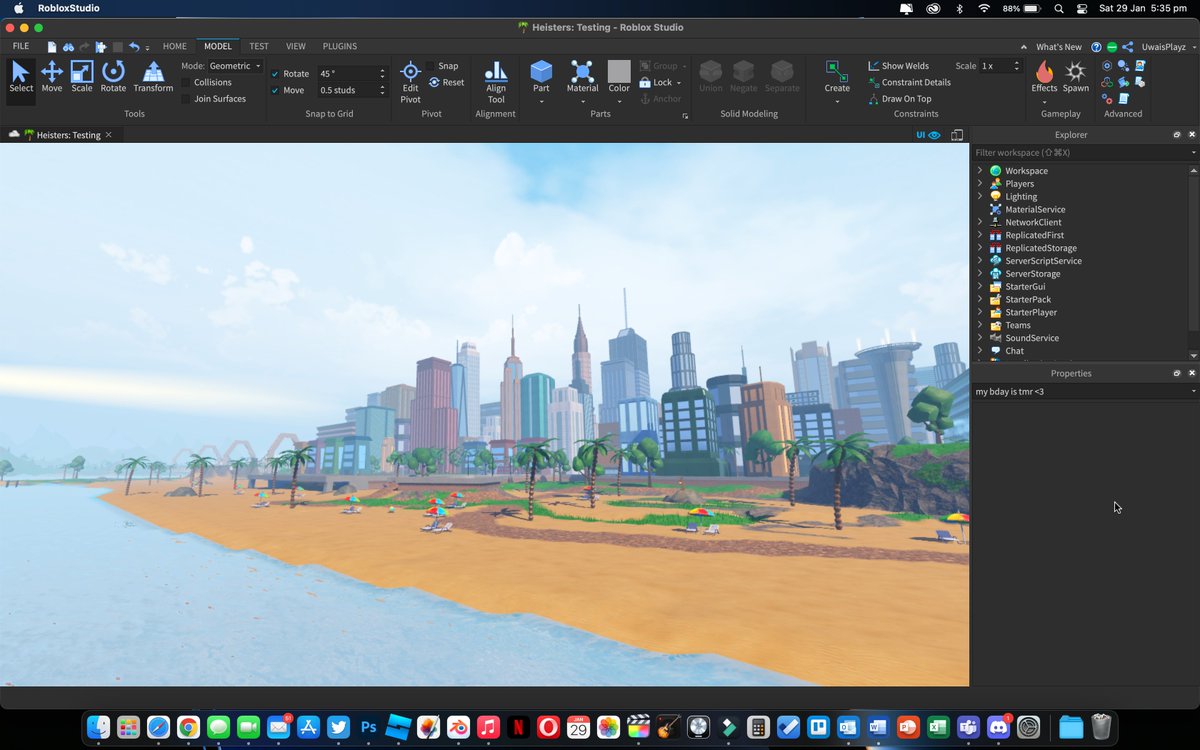The image size is (1200, 750).
Task: Expand the Lighting tree item
Action: [979, 196]
